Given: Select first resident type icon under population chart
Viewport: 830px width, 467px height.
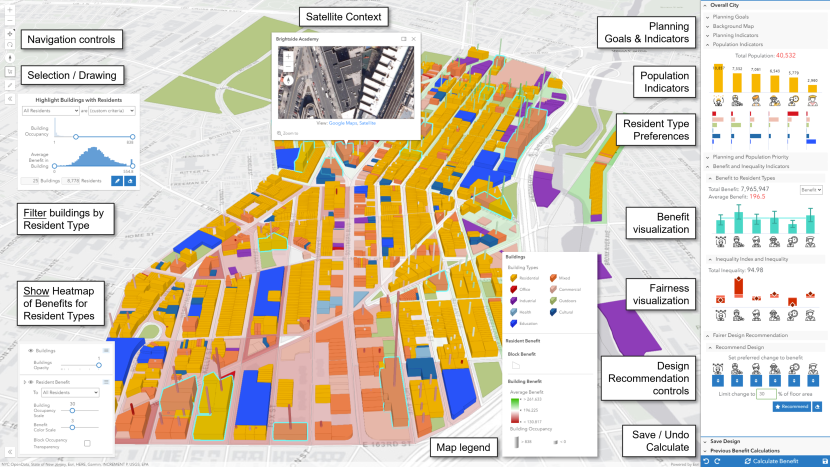Looking at the screenshot, I should pyautogui.click(x=718, y=101).
